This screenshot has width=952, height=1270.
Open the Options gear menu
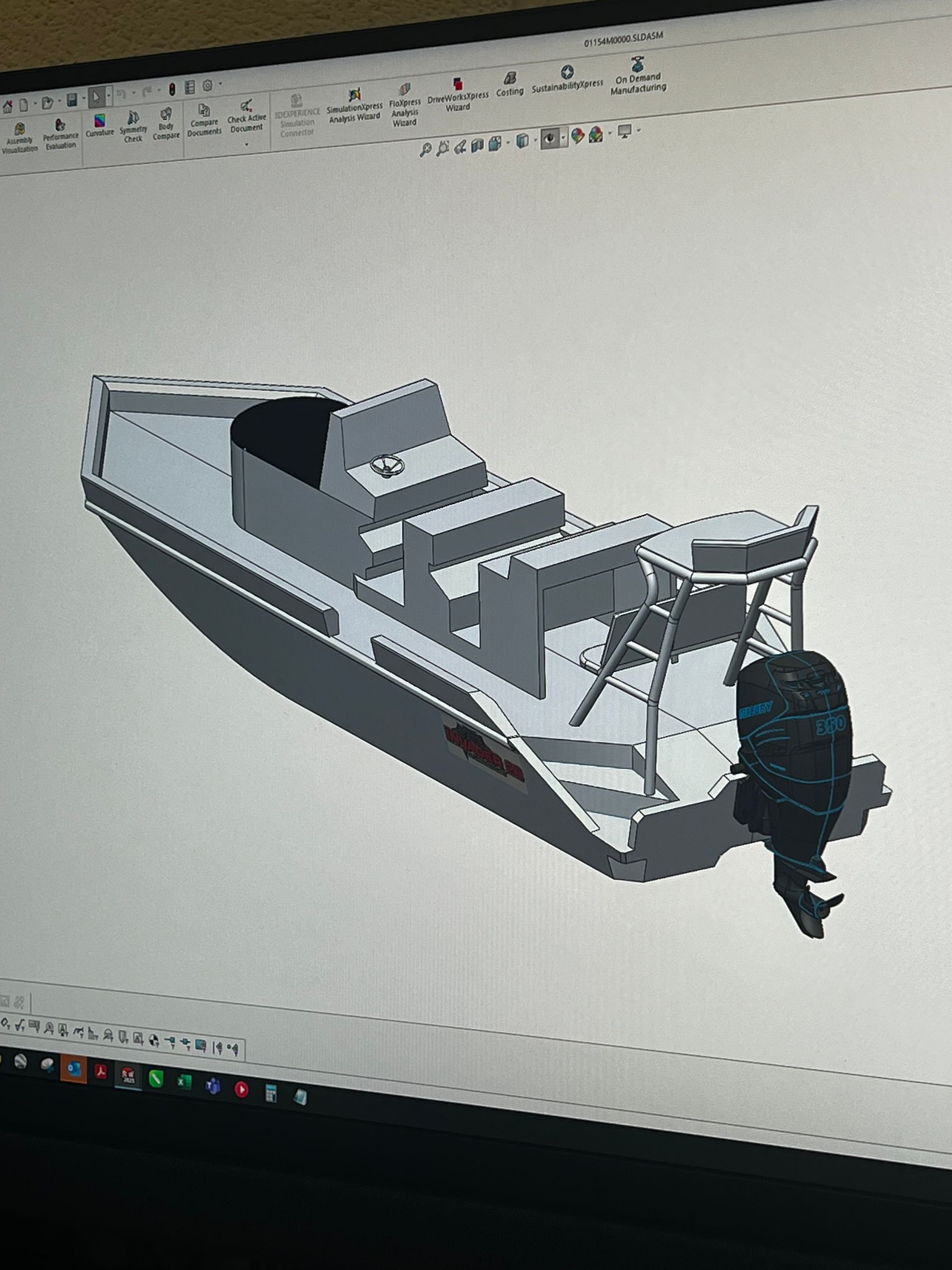coord(207,86)
